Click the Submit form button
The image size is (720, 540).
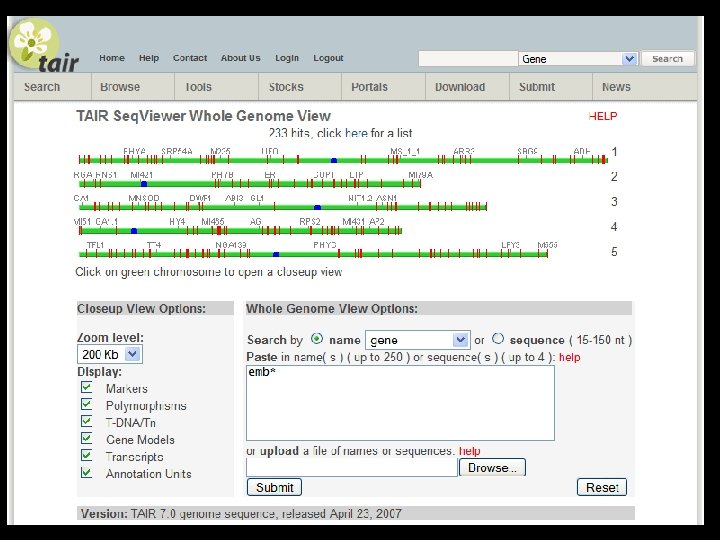point(274,487)
